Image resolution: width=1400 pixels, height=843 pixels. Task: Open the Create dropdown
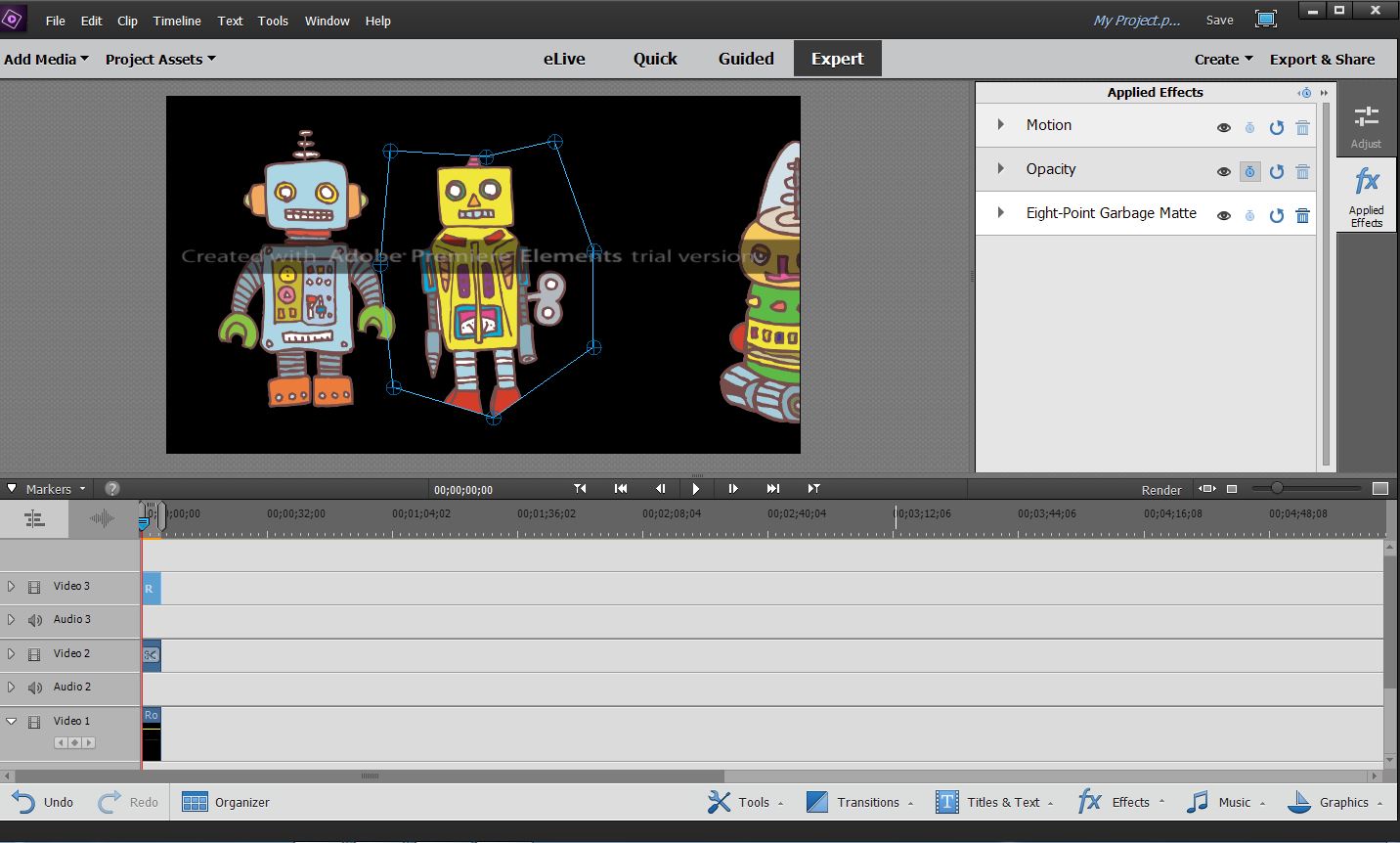1223,59
